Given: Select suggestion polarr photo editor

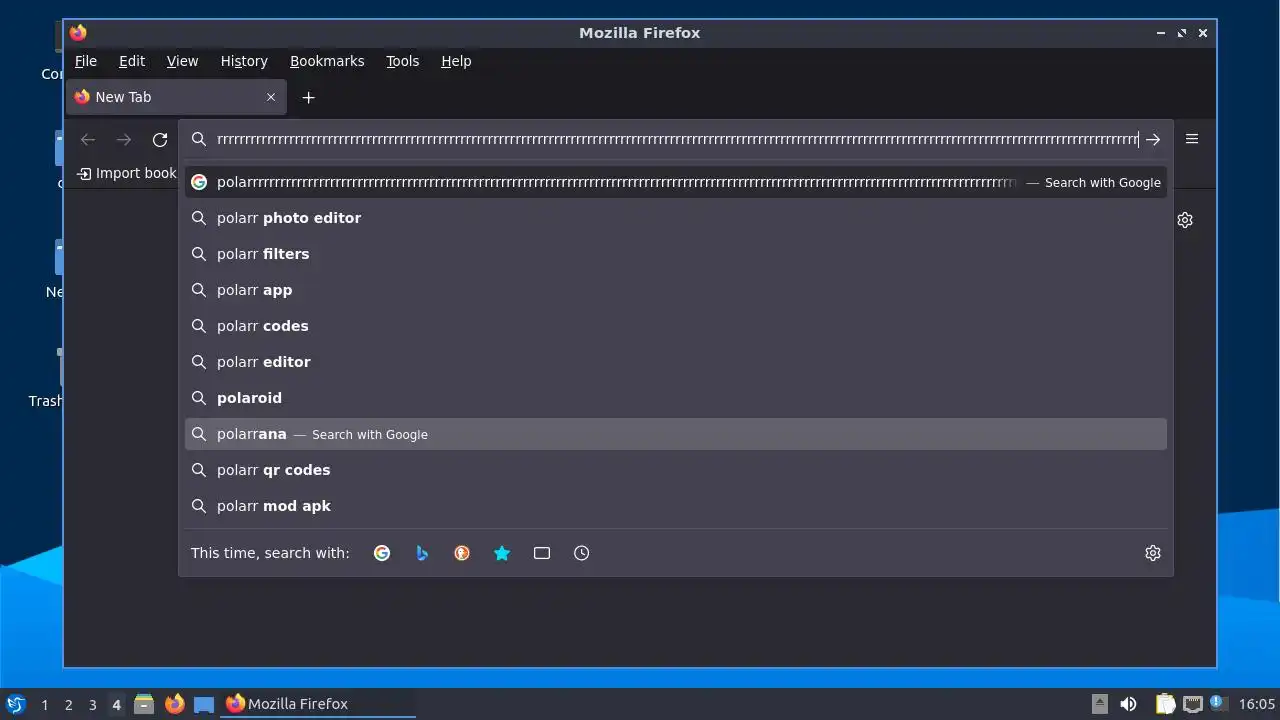Looking at the screenshot, I should point(676,218).
